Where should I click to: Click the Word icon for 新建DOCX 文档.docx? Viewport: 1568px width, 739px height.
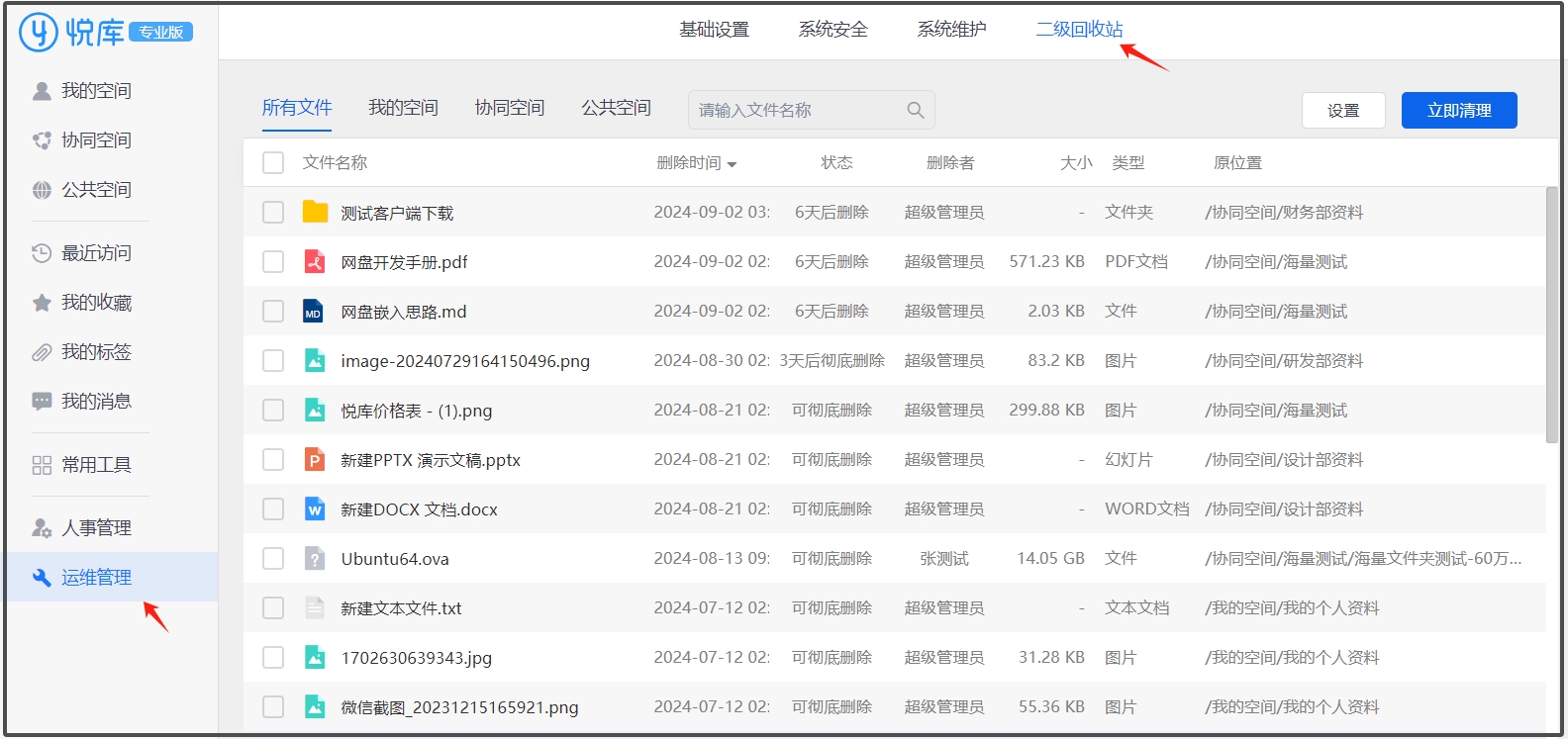point(315,509)
